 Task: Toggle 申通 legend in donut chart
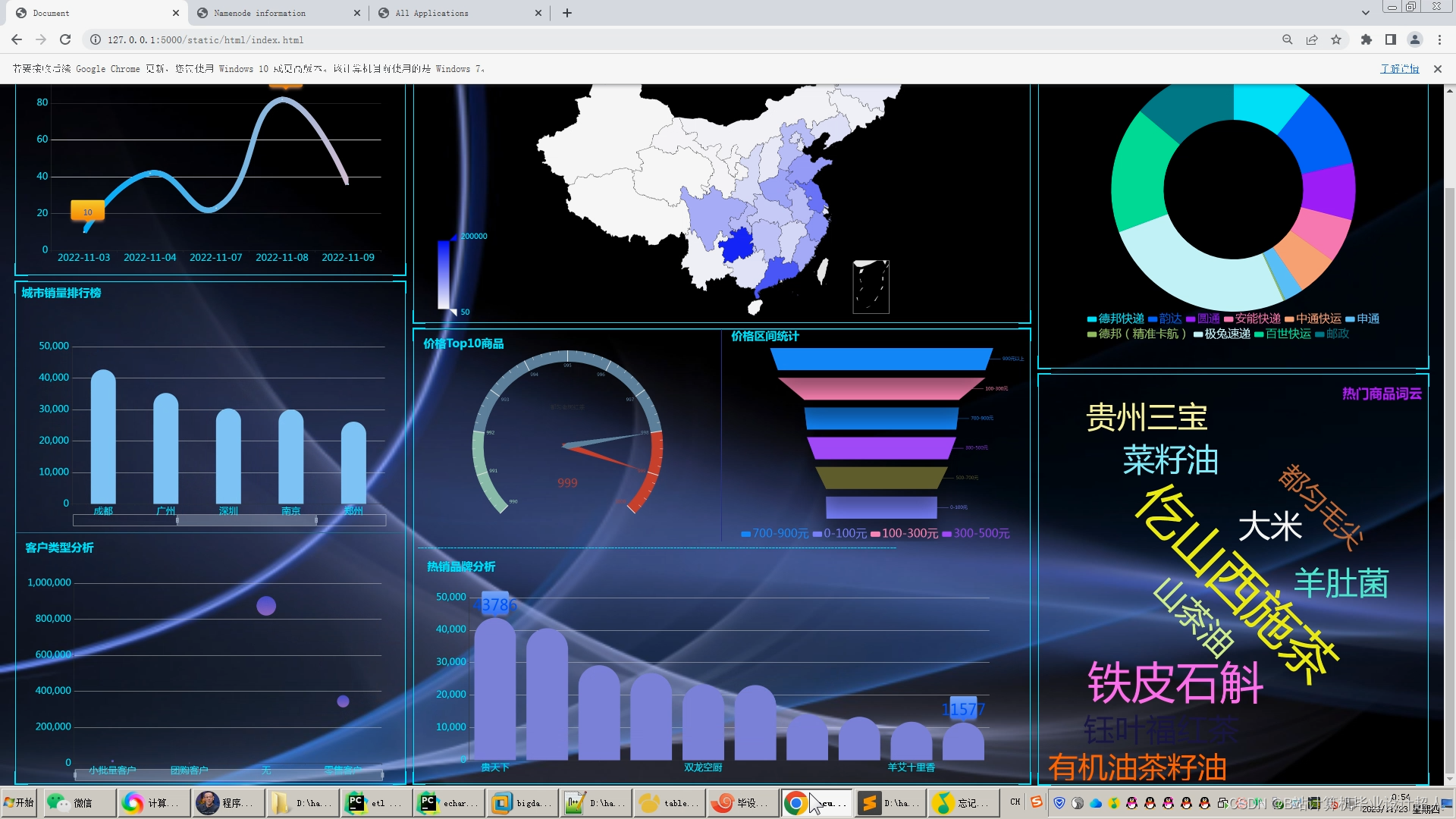coord(1362,318)
